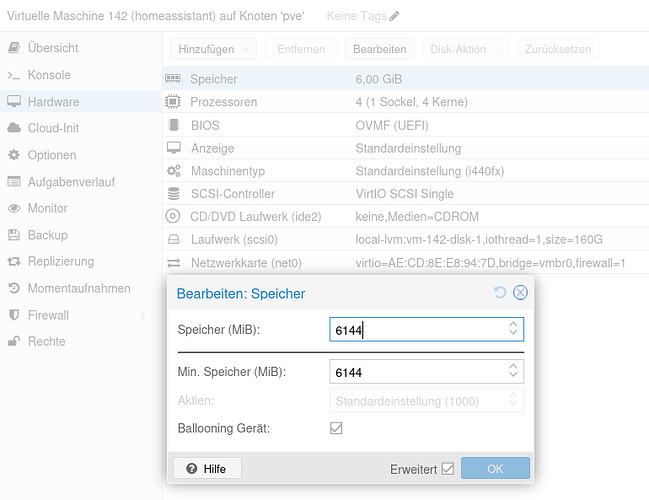Select the VirtIO SCSI Single value
Viewport: 649px width, 500px height.
(404, 194)
